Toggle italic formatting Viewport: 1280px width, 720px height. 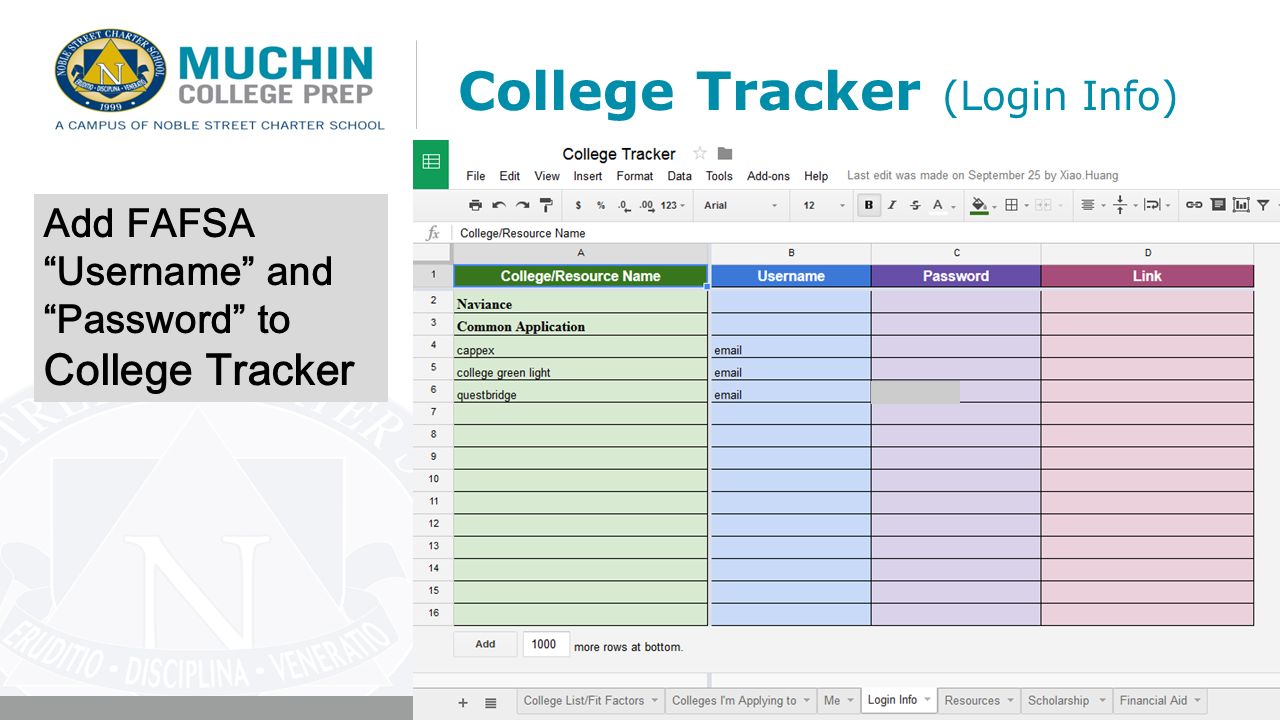pos(892,205)
